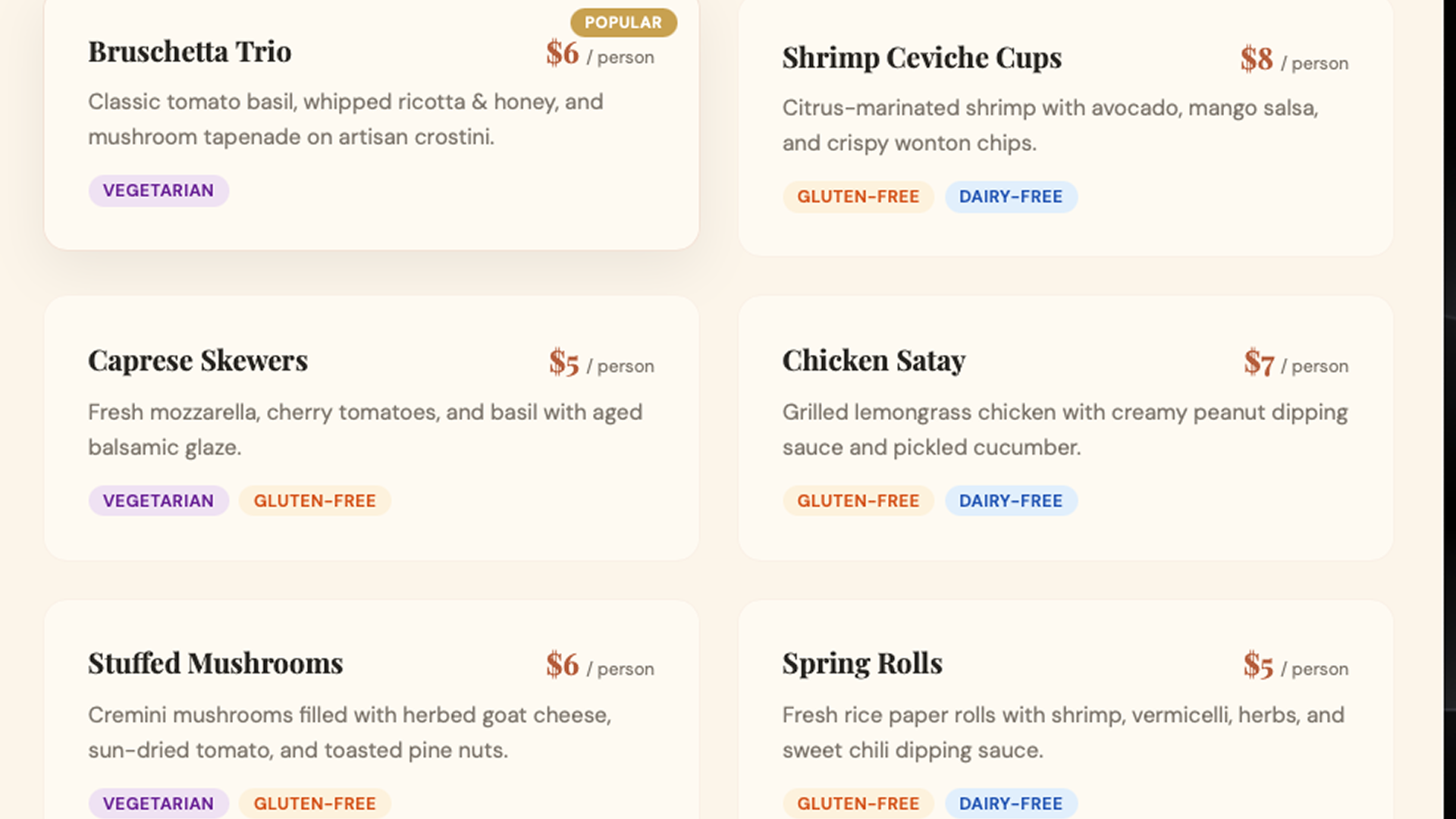
Task: Open the Stuffed Mushrooms item
Action: tap(215, 663)
